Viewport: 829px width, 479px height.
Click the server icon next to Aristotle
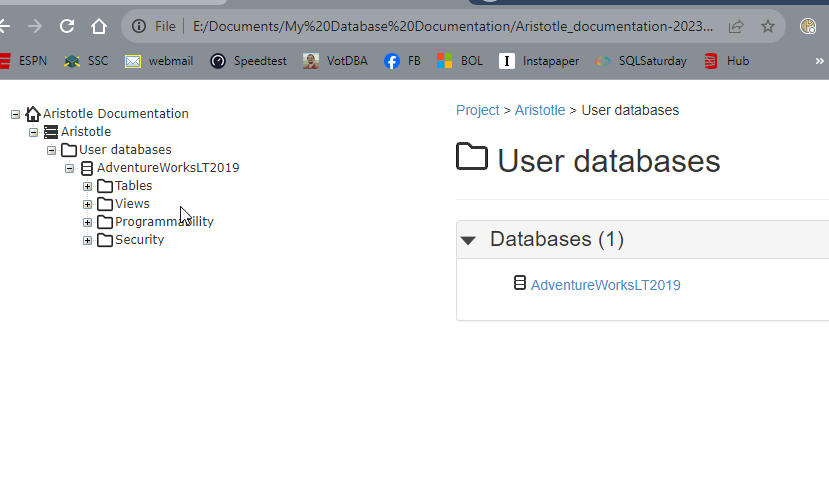pos(51,132)
